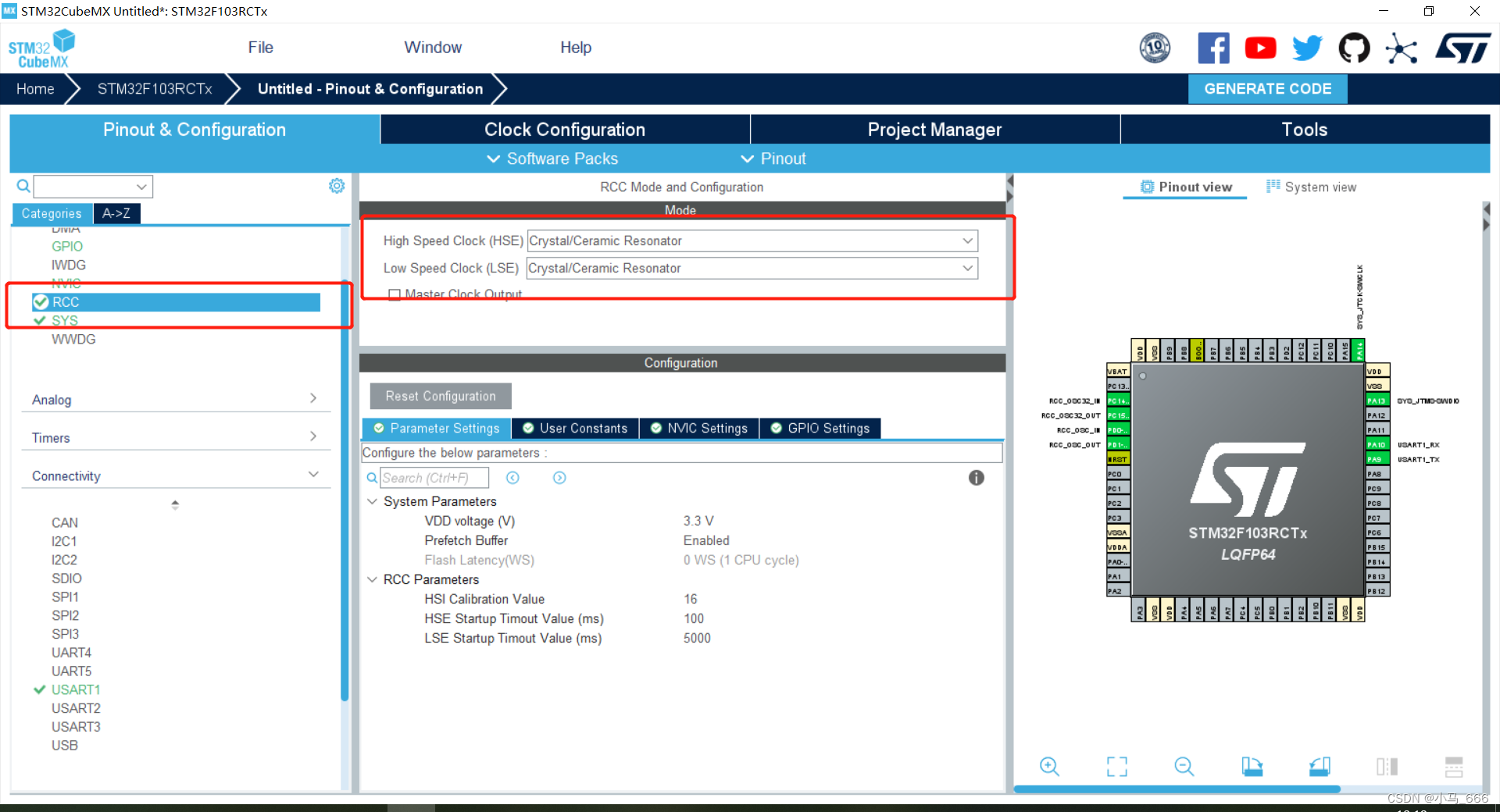Viewport: 1500px width, 812px height.
Task: Click the STM32CubeMX logo
Action: (x=41, y=48)
